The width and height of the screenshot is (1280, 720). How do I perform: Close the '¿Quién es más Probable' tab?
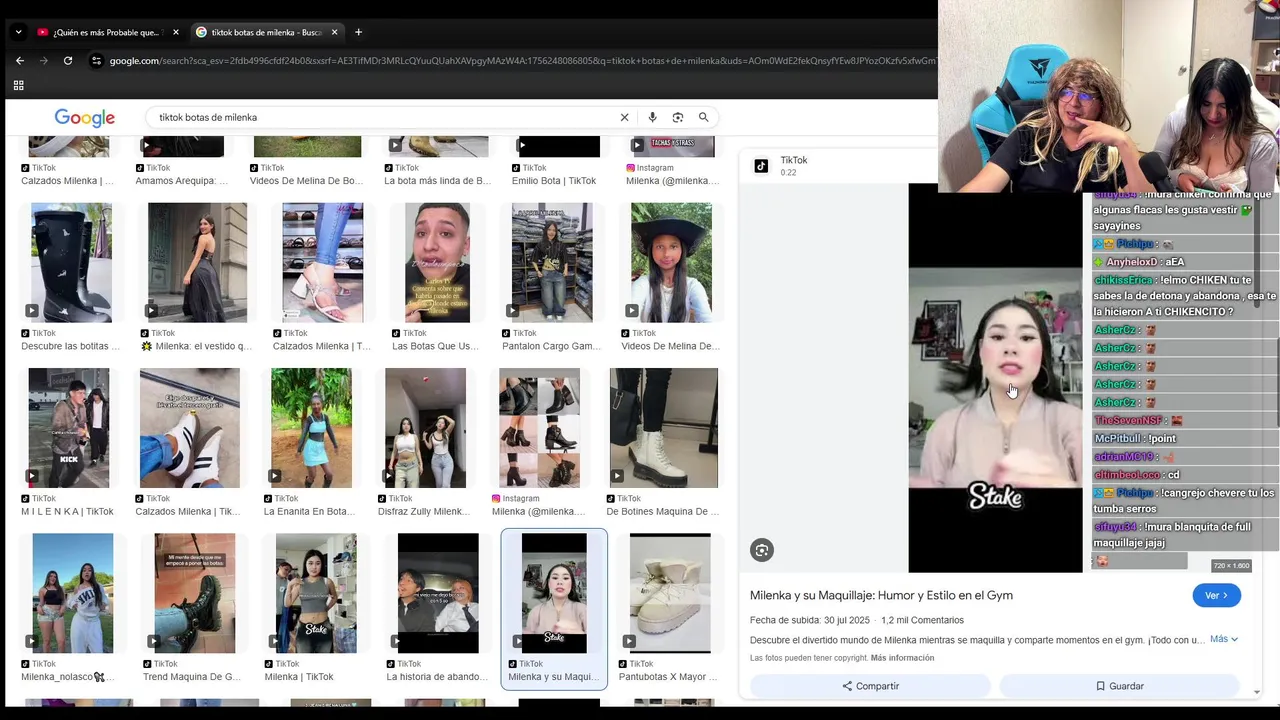(x=175, y=32)
